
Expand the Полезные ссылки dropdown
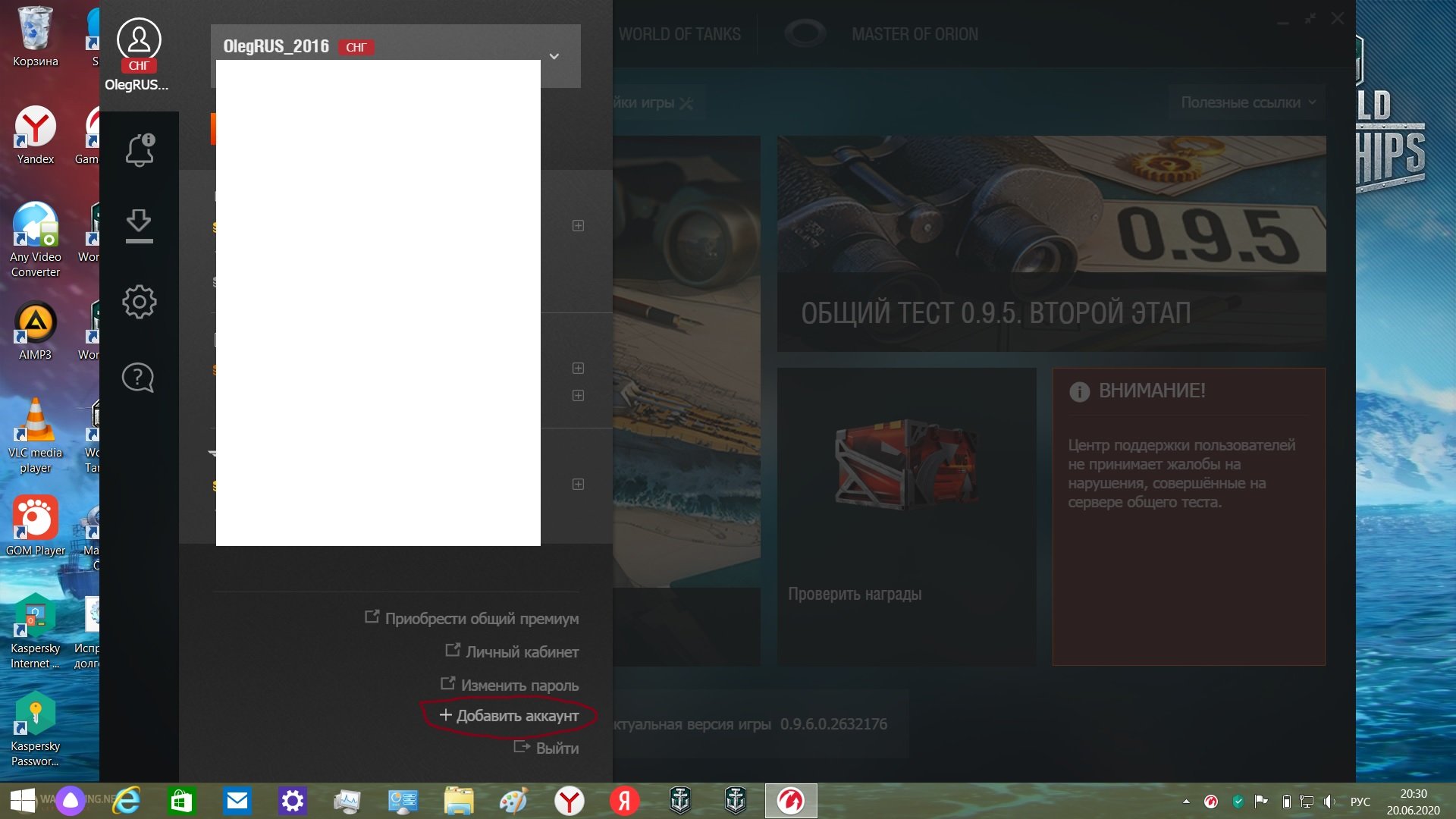point(1248,102)
